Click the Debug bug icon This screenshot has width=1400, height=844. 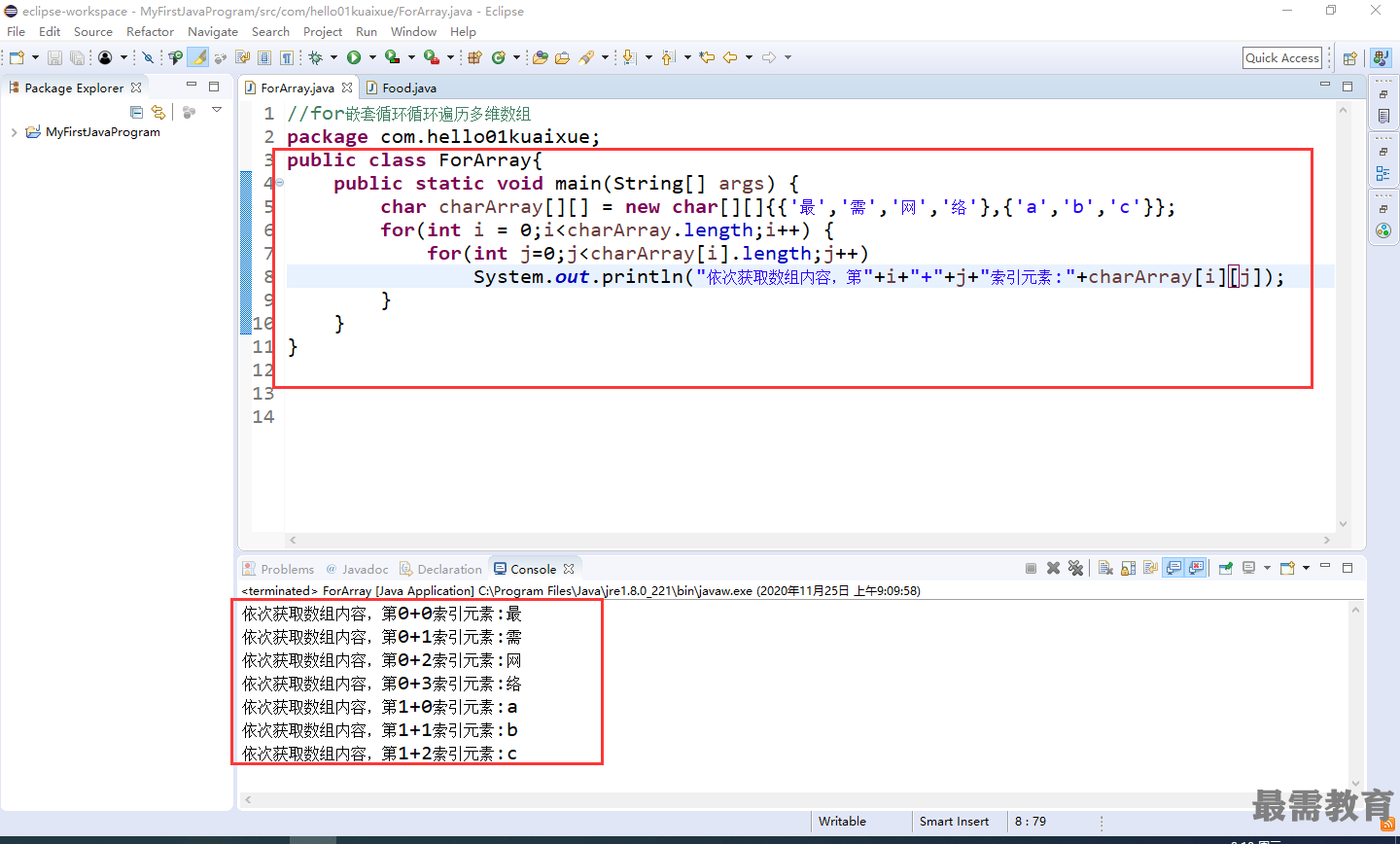tap(315, 57)
